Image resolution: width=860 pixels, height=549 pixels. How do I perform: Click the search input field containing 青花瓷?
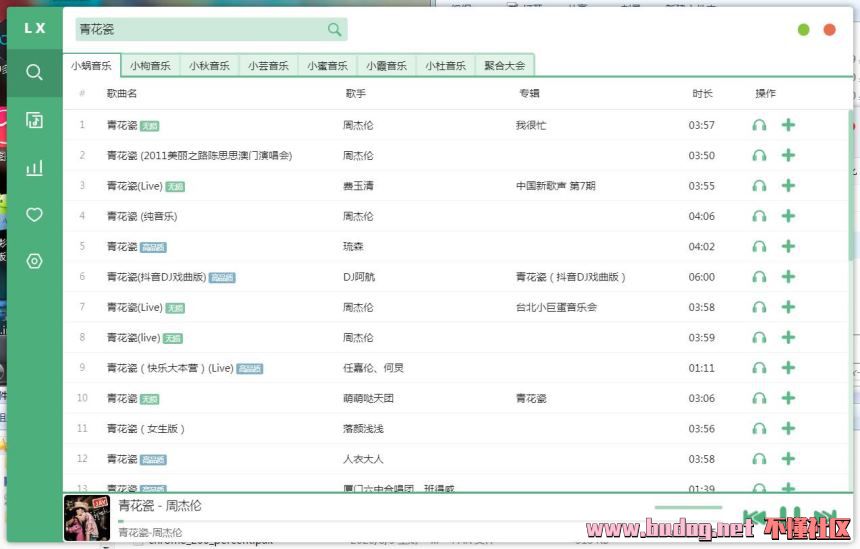pyautogui.click(x=200, y=30)
